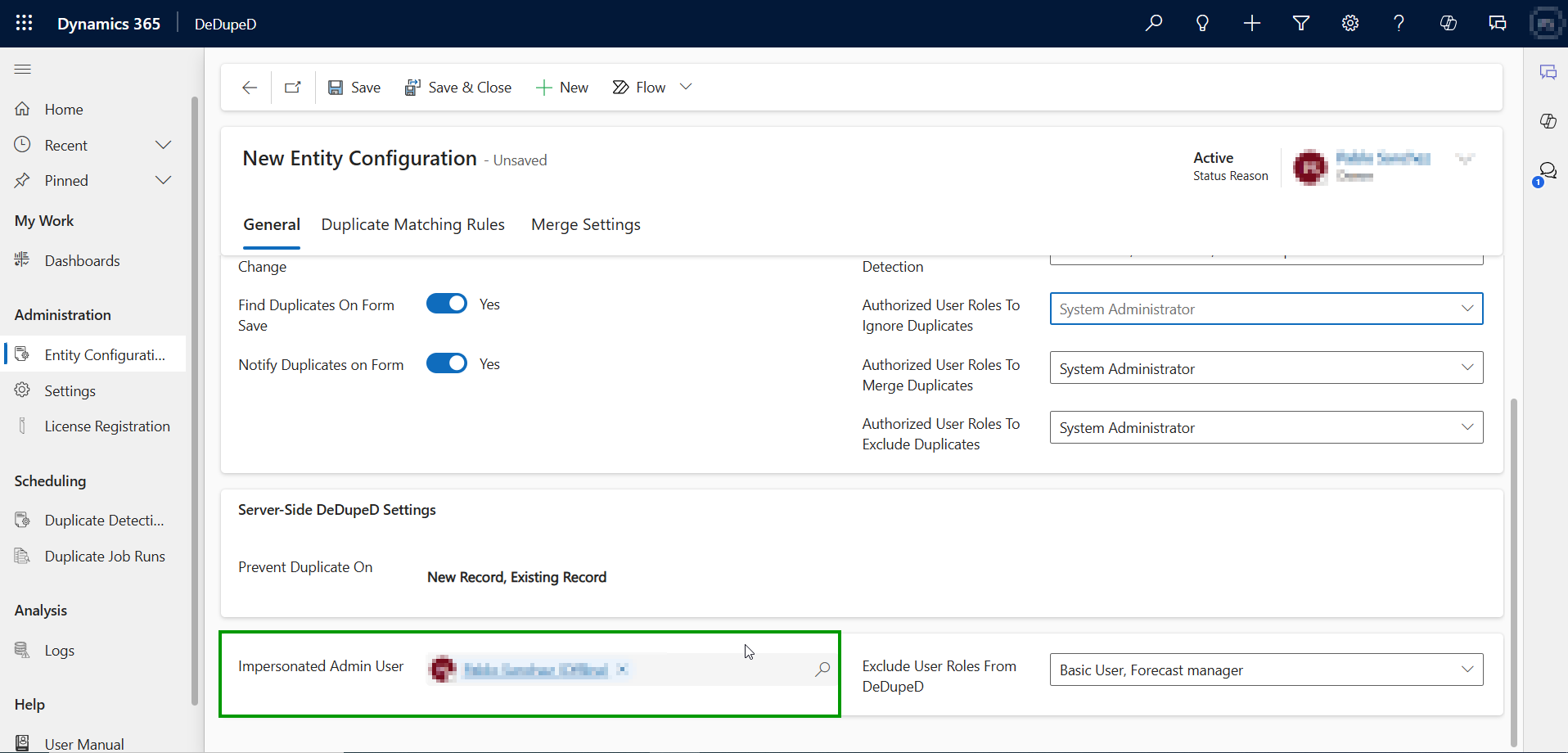The width and height of the screenshot is (1568, 753).
Task: Click the search magnifier in top bar
Action: tap(1154, 23)
